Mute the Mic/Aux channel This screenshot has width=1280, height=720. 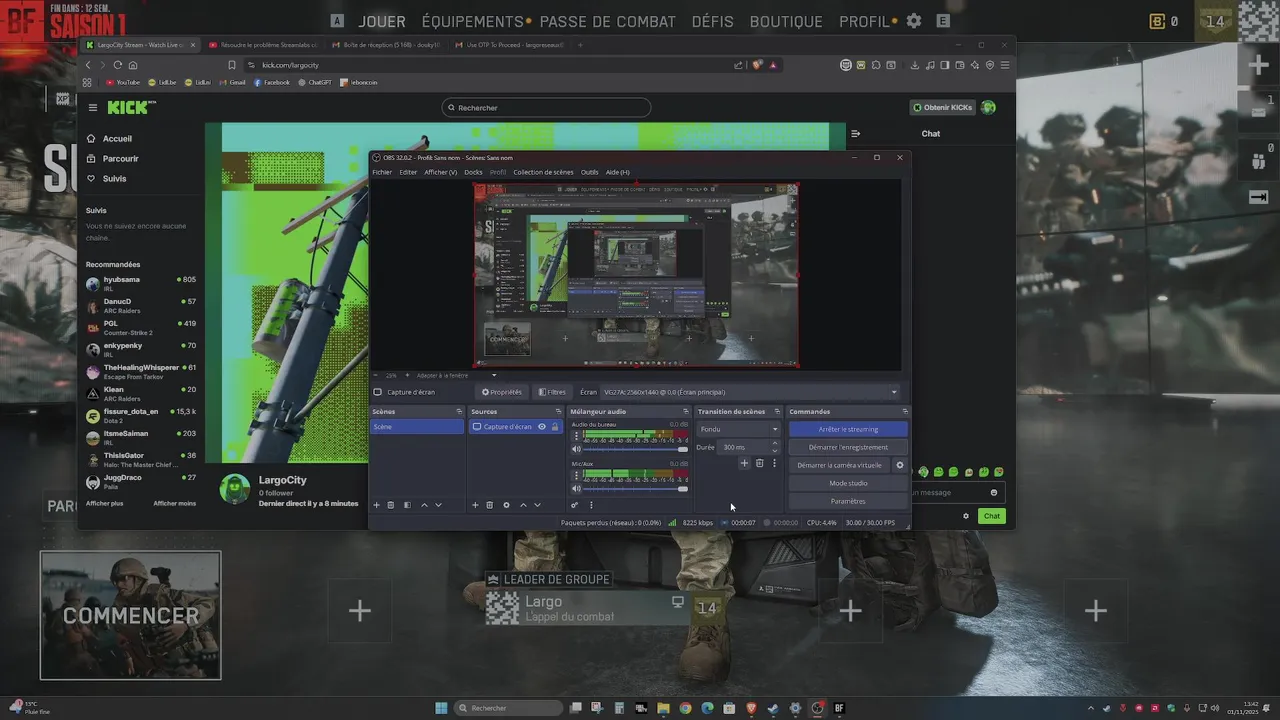click(576, 489)
